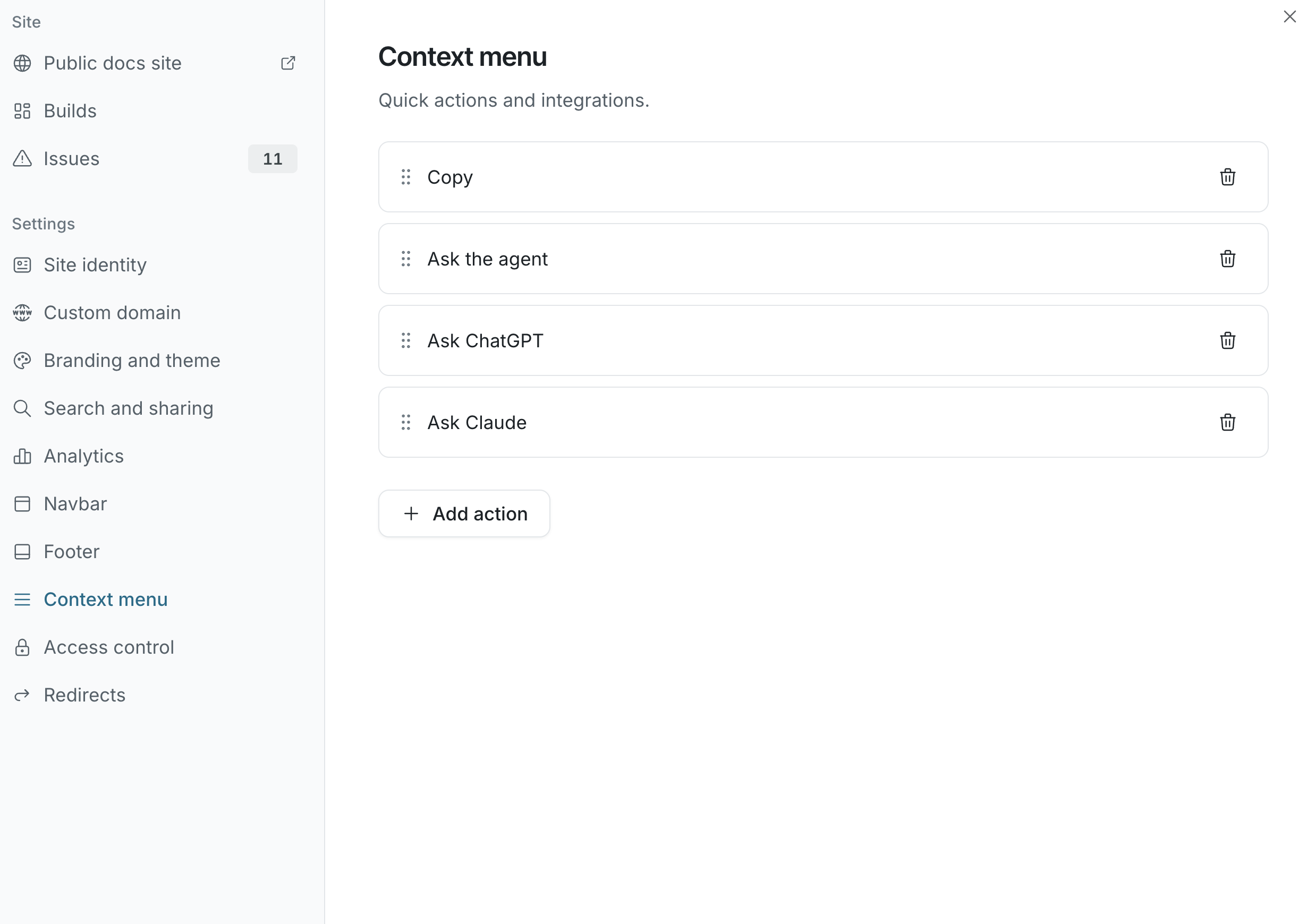Click the Custom domain www icon
Image resolution: width=1307 pixels, height=924 pixels.
click(22, 313)
